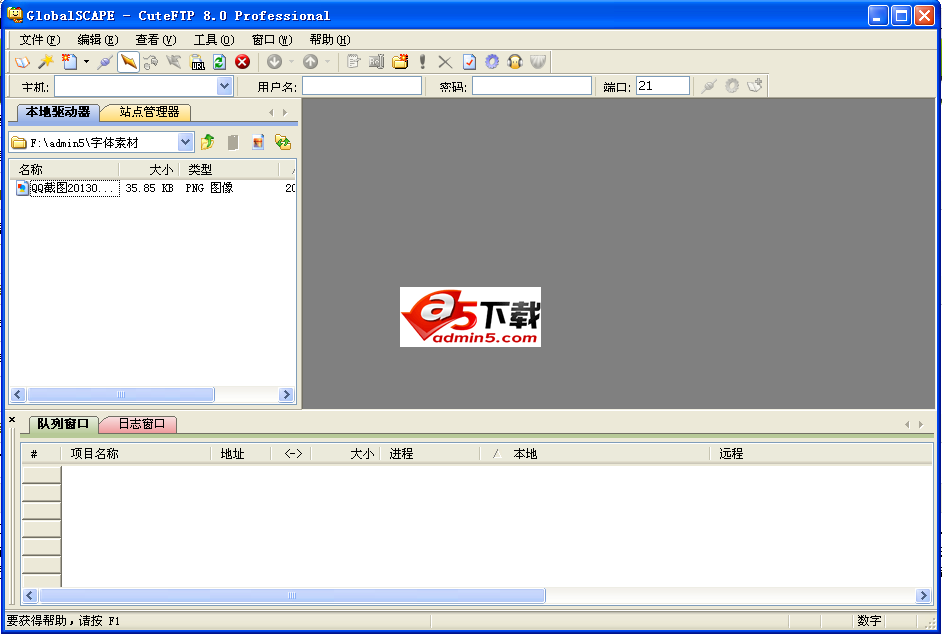This screenshot has height=635, width=942.
Task: Sort local files by 名称 column
Action: [x=64, y=169]
